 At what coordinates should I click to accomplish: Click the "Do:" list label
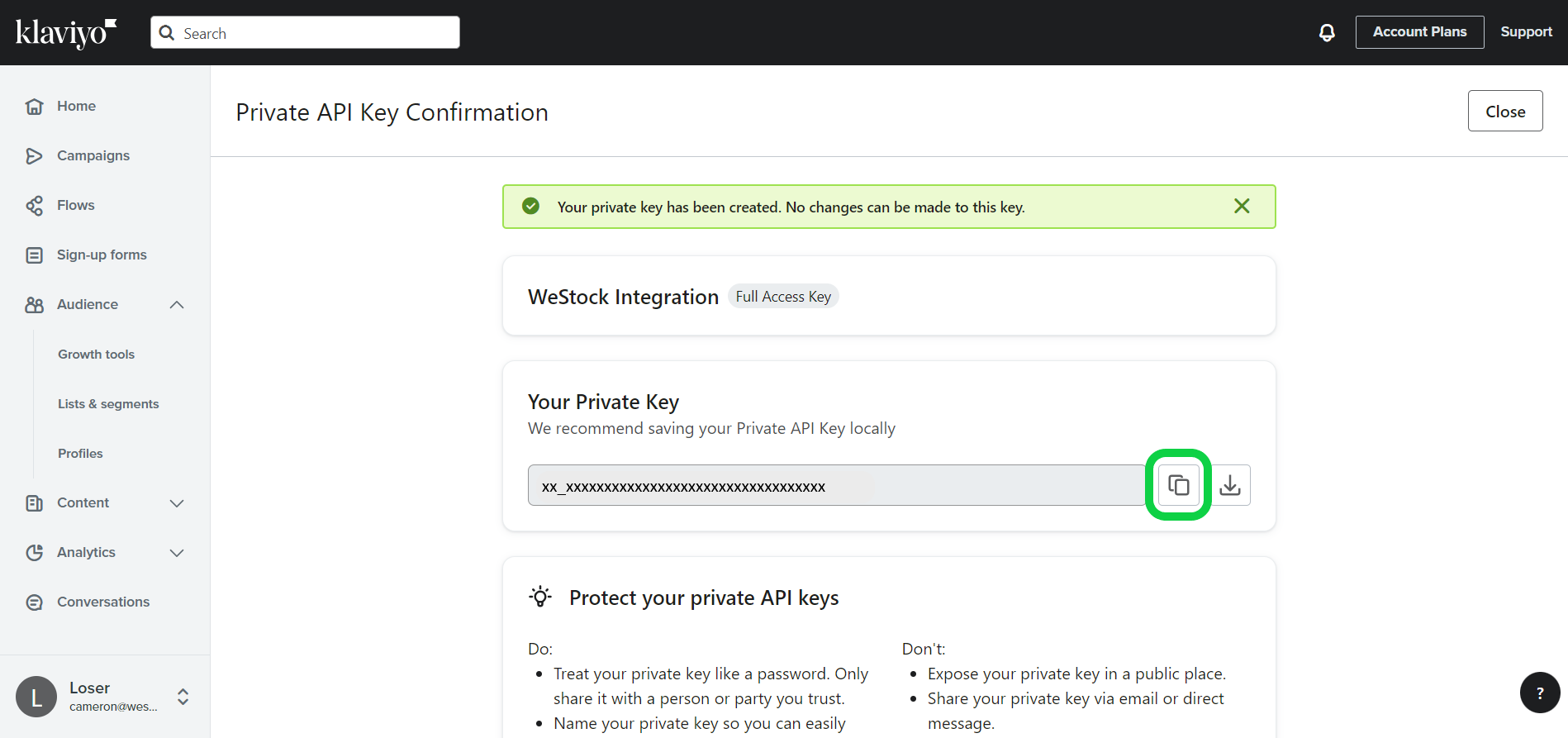540,649
